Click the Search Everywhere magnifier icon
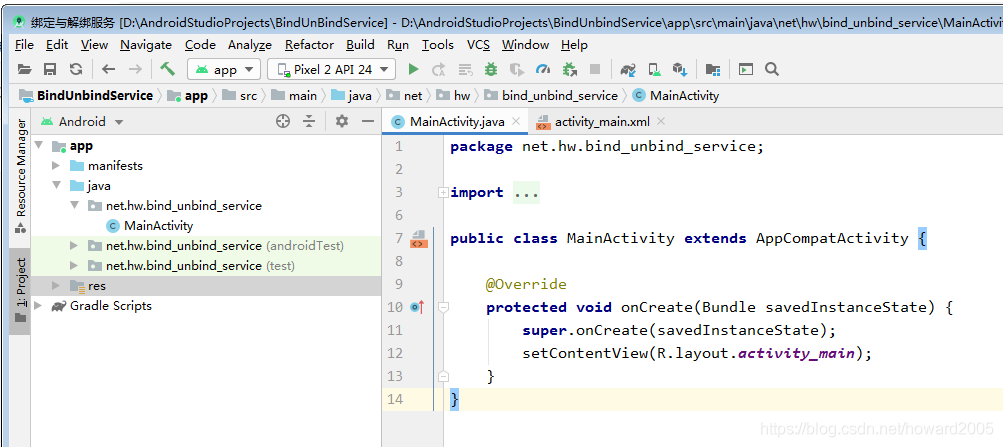The image size is (1003, 447). tap(772, 69)
